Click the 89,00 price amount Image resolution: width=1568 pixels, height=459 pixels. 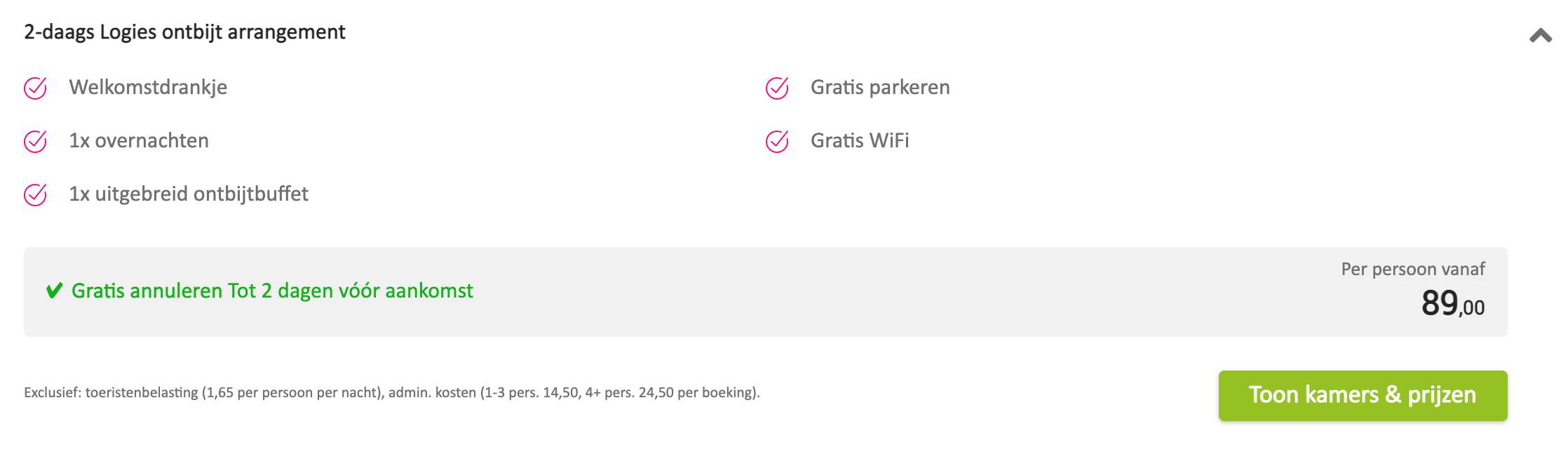1453,304
